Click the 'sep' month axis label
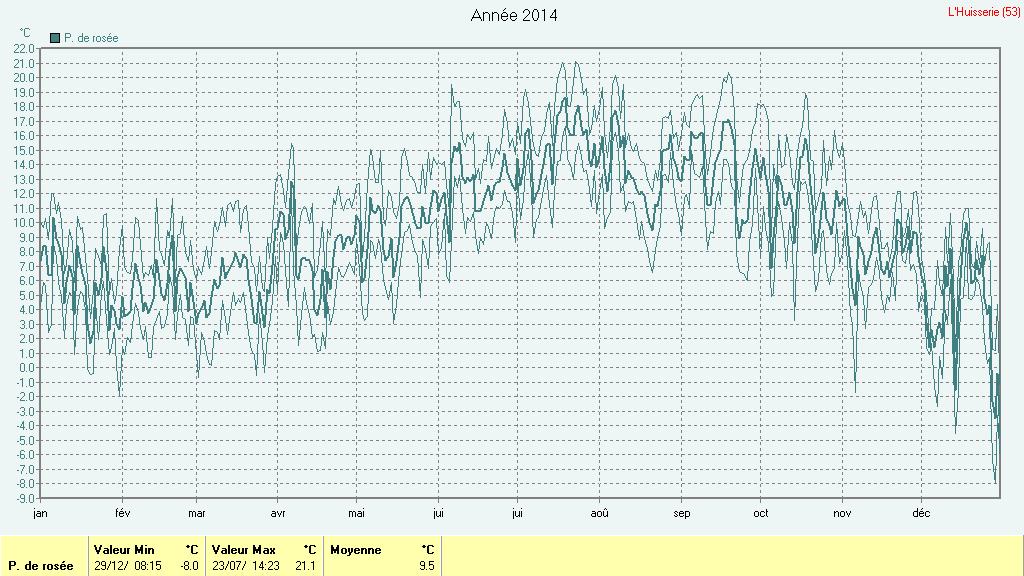Image resolution: width=1024 pixels, height=576 pixels. pos(682,513)
